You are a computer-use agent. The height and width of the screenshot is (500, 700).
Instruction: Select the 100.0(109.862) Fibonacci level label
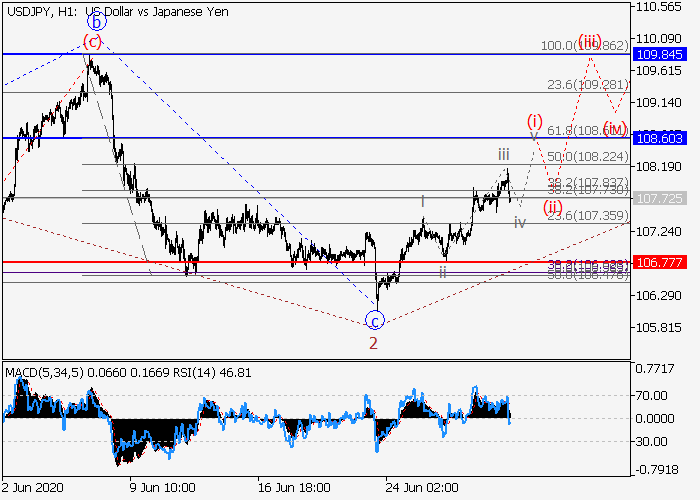pos(584,46)
